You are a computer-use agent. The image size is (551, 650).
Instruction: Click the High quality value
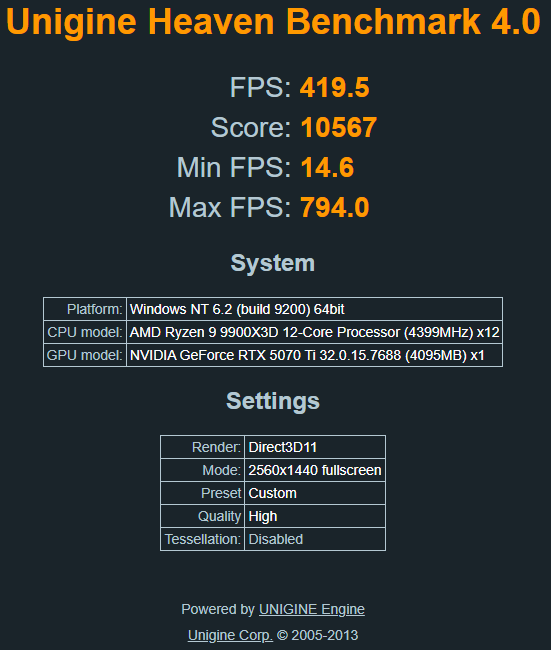tap(315, 517)
